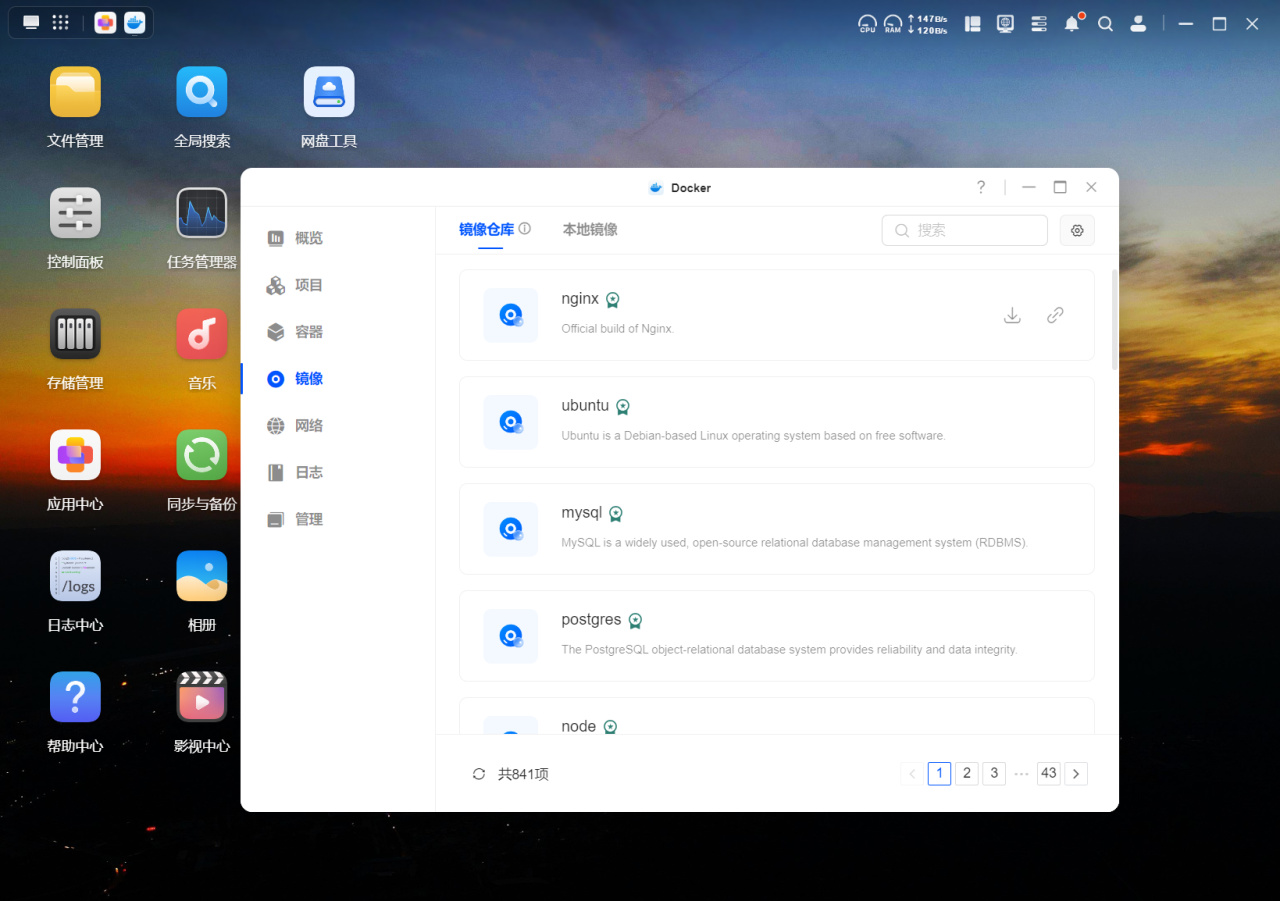Click the network speed indicator

coord(928,24)
